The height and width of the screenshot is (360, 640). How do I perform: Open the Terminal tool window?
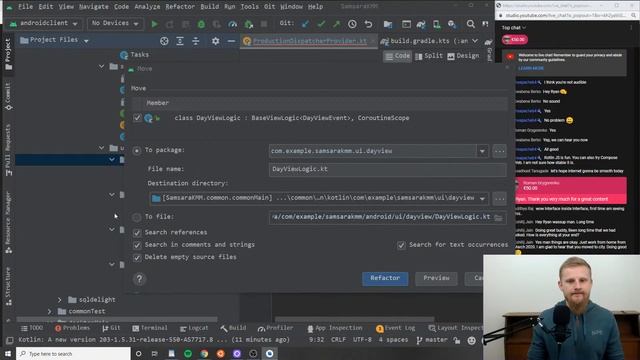[x=150, y=328]
